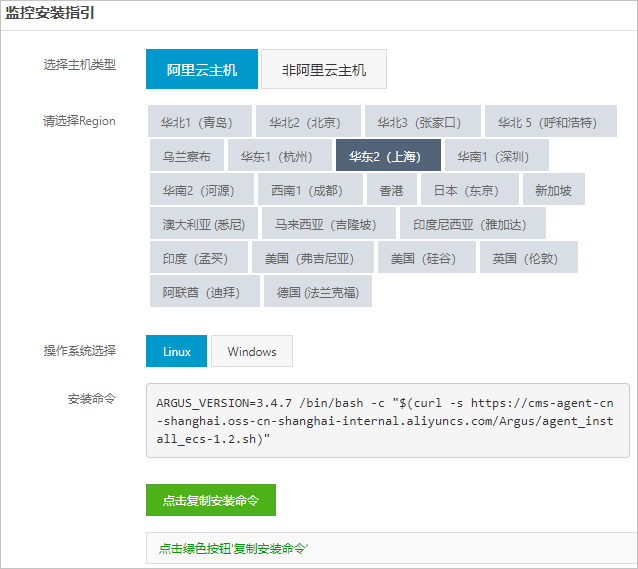Choose region 华南2（河源）
This screenshot has width=638, height=569.
(202, 189)
